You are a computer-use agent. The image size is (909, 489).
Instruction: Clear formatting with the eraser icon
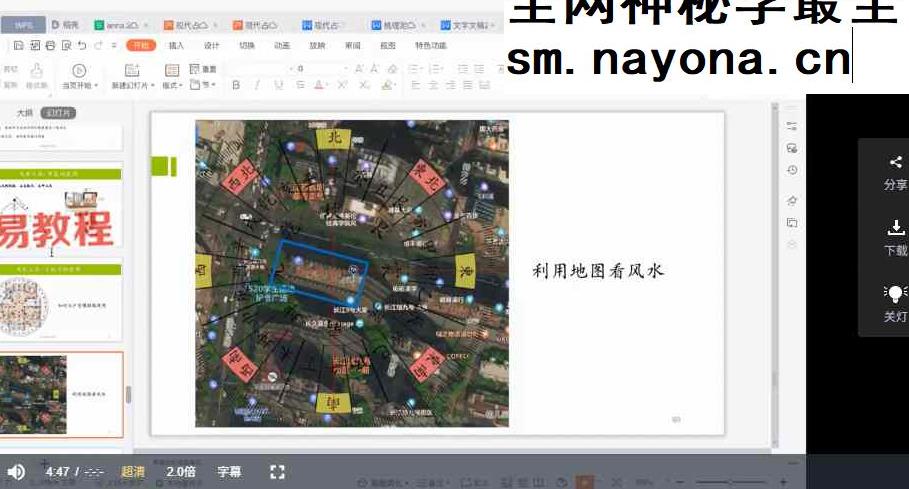[x=393, y=69]
